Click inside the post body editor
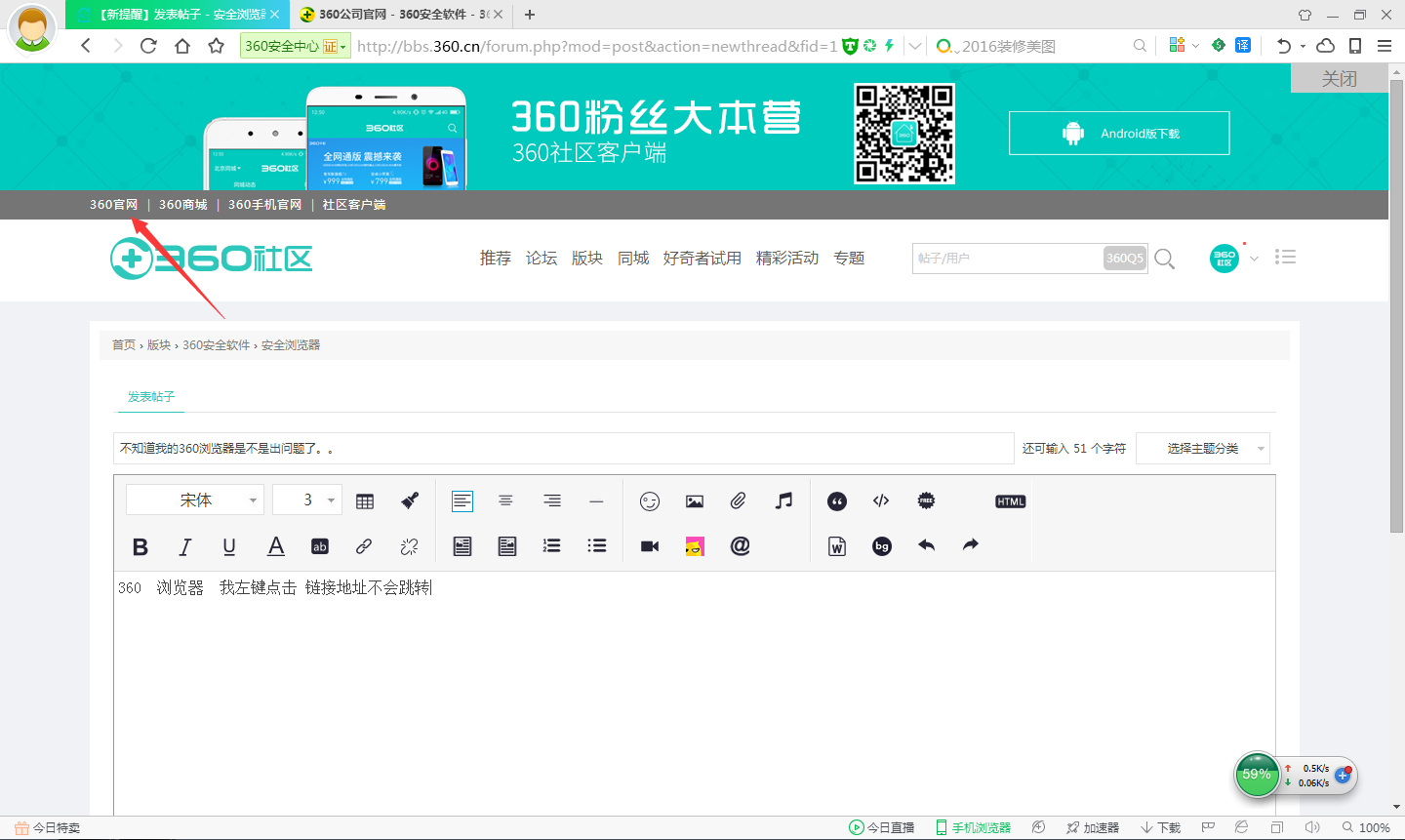Screen dimensions: 1405x840 [695, 693]
